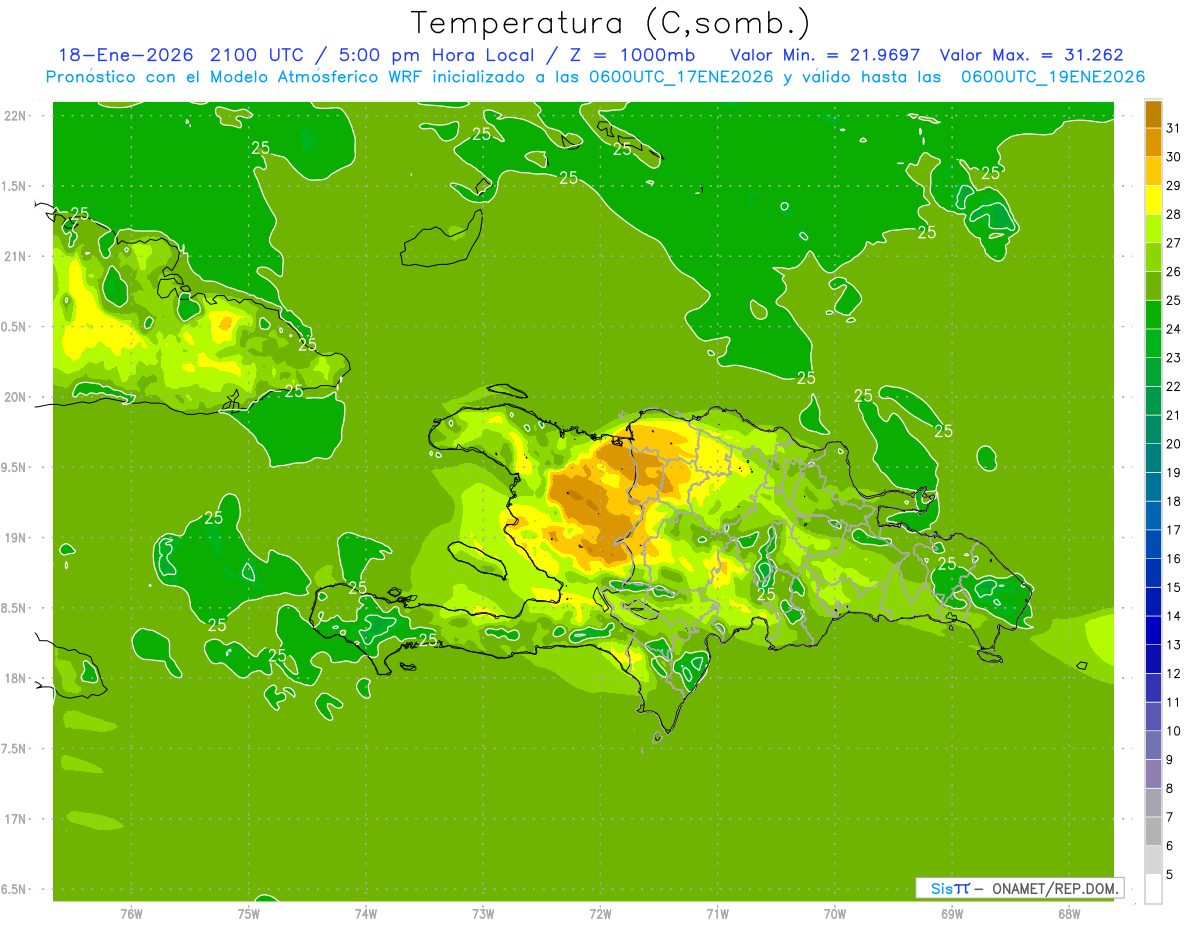Click the "68W" longitude label
This screenshot has height=927, width=1200.
[1069, 914]
